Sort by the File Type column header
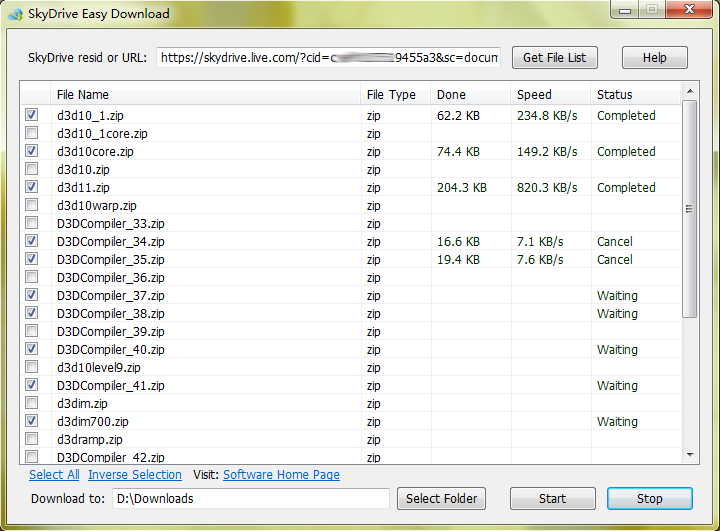720x531 pixels. click(396, 95)
